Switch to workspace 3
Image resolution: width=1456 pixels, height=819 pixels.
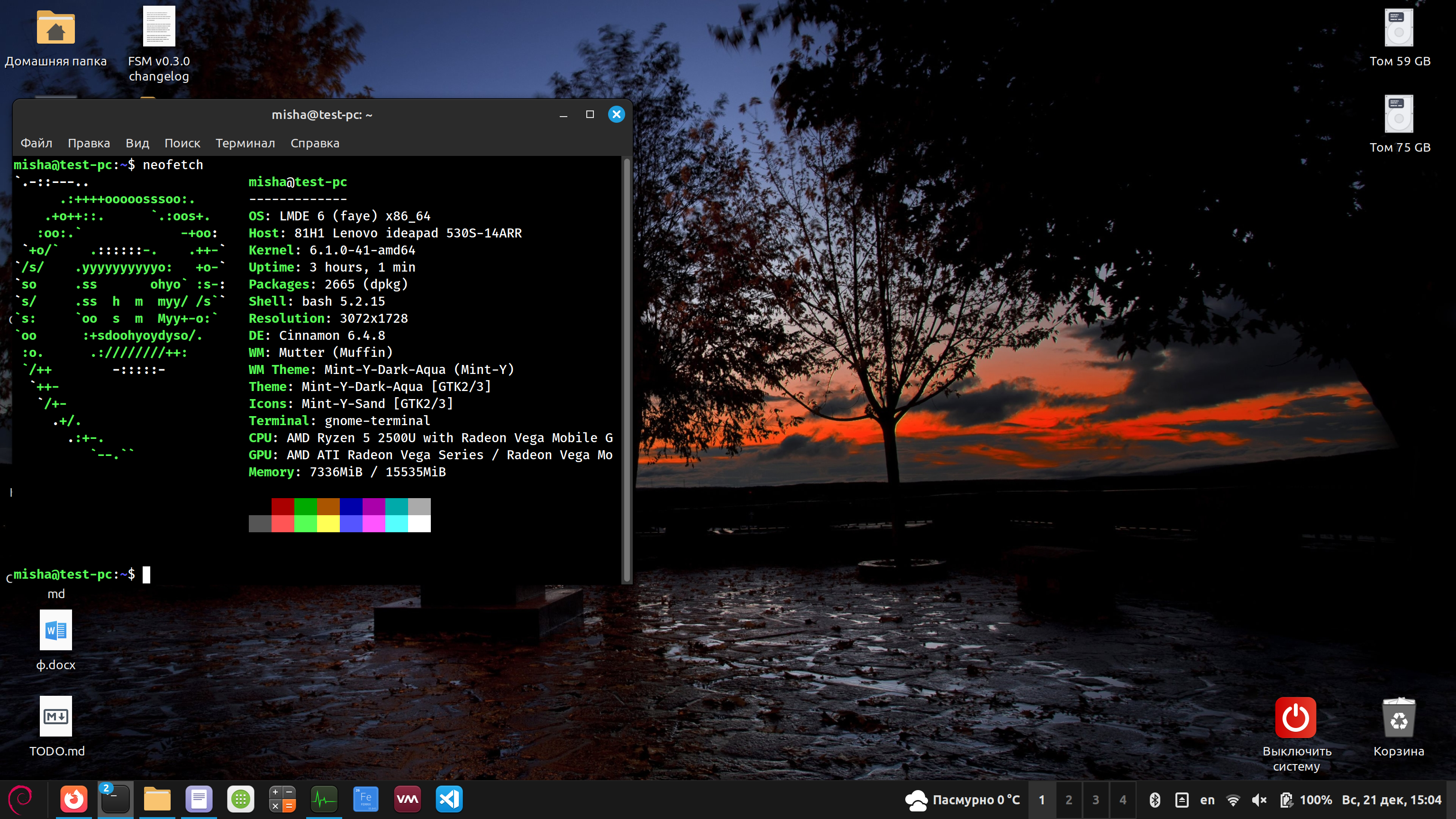pos(1095,800)
